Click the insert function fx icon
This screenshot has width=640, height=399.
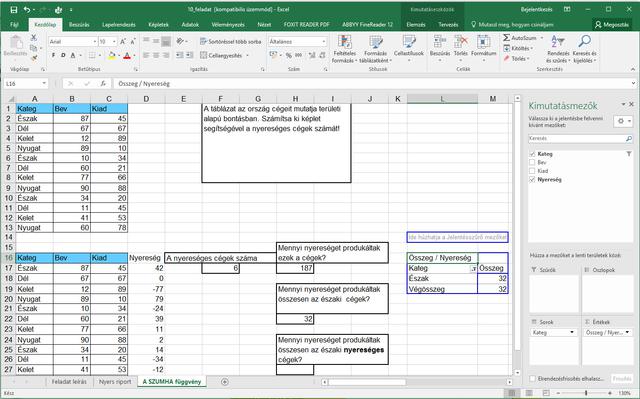(x=103, y=84)
